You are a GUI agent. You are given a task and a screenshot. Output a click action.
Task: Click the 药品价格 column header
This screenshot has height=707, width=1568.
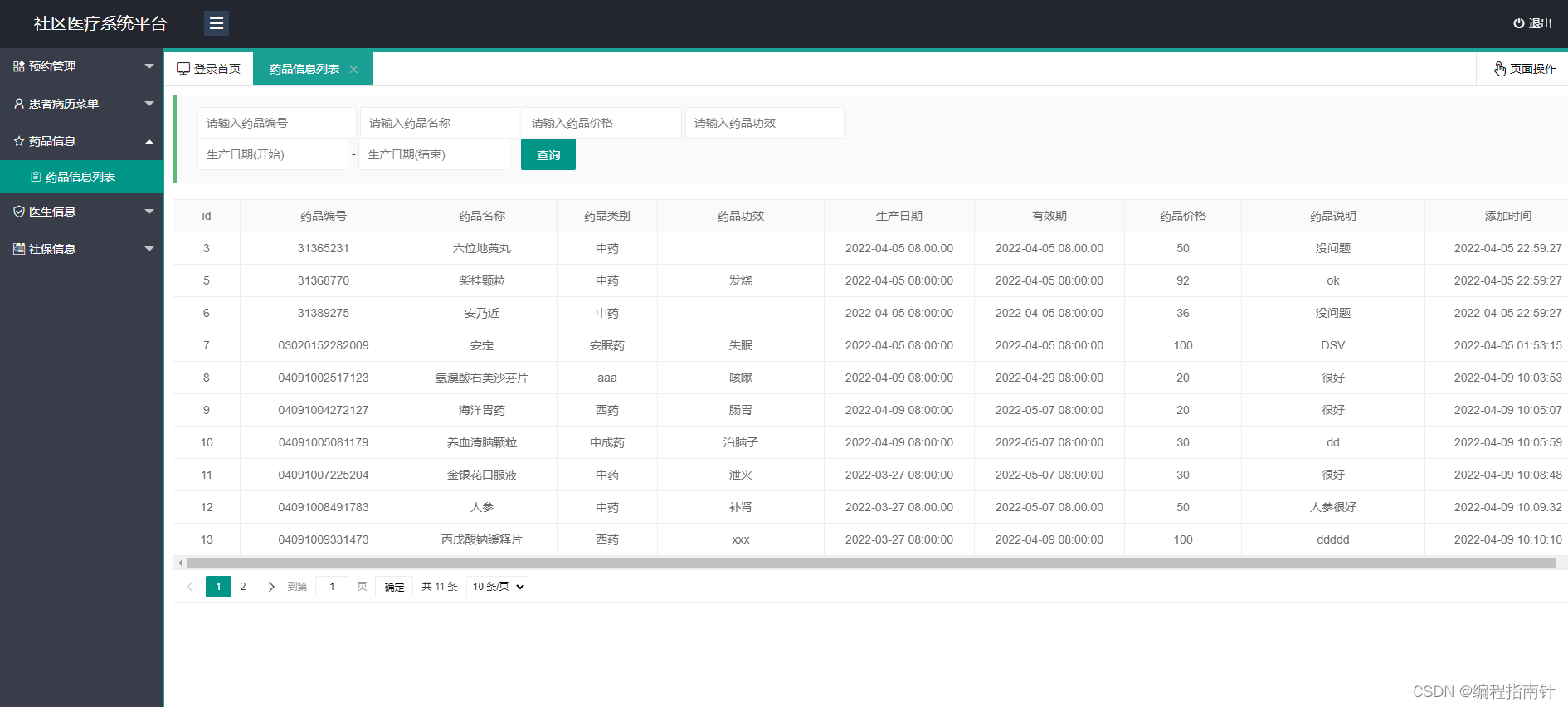pyautogui.click(x=1183, y=216)
